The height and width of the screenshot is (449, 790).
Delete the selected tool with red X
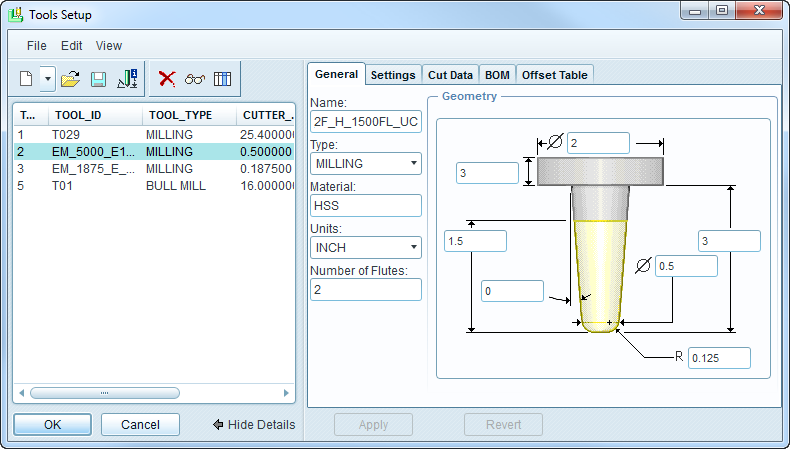coord(167,79)
